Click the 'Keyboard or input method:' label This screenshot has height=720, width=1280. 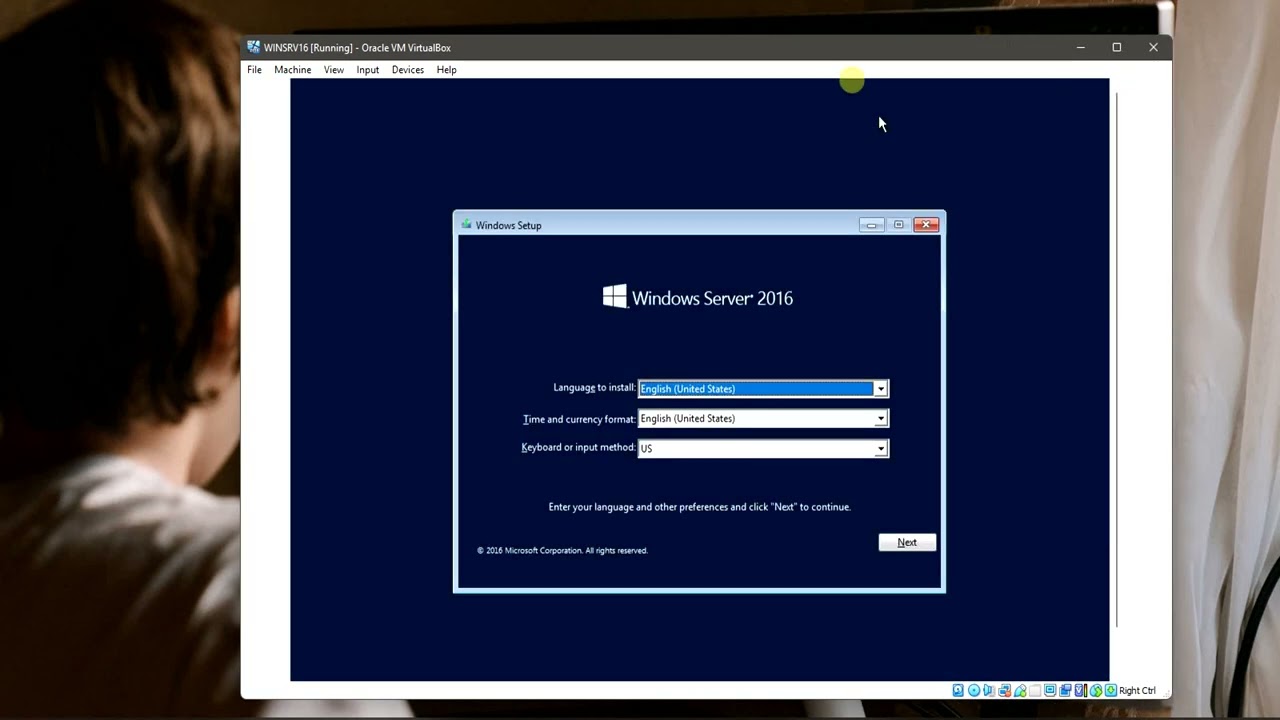click(578, 447)
